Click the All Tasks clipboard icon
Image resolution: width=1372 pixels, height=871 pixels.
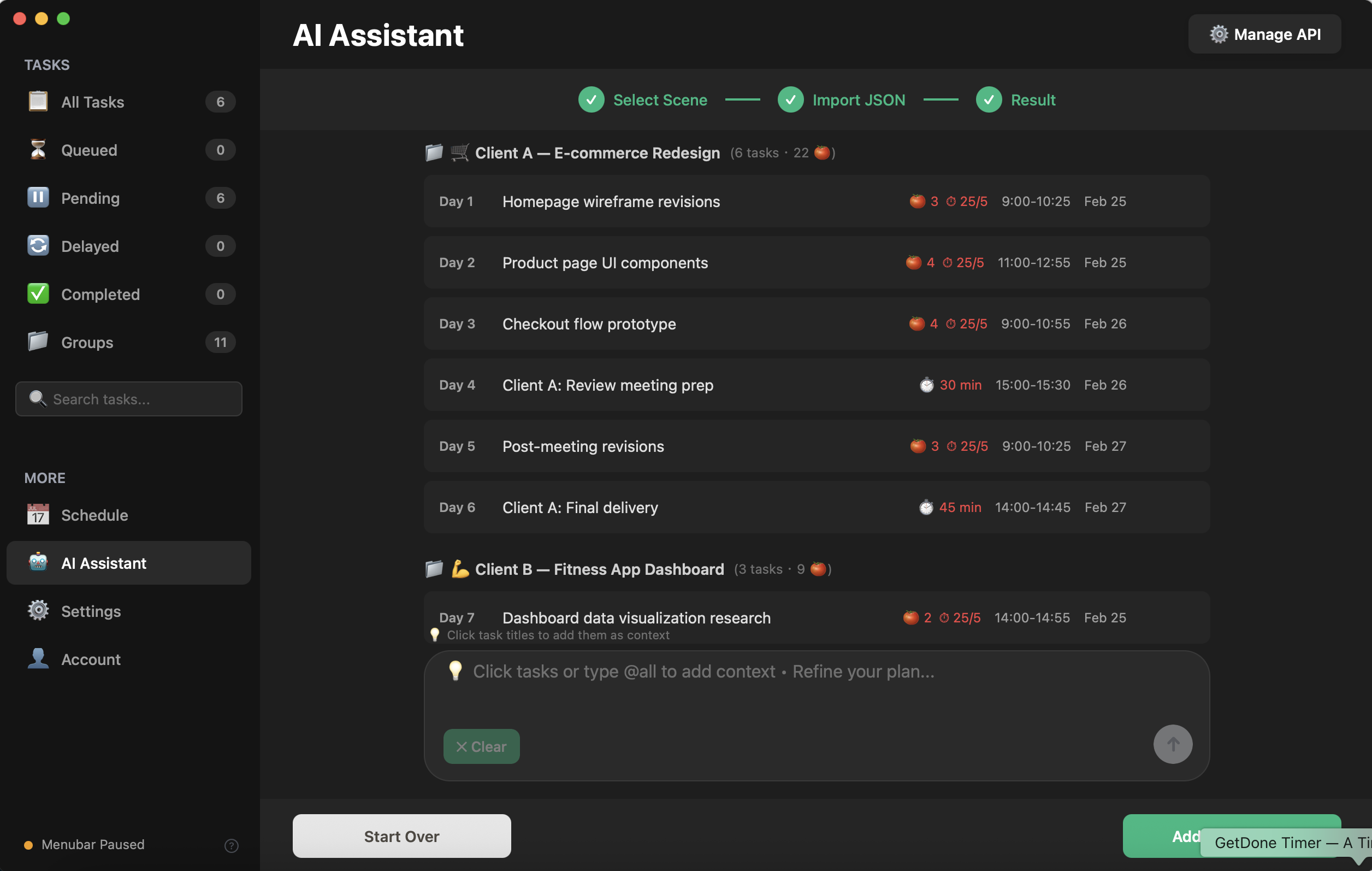click(38, 102)
